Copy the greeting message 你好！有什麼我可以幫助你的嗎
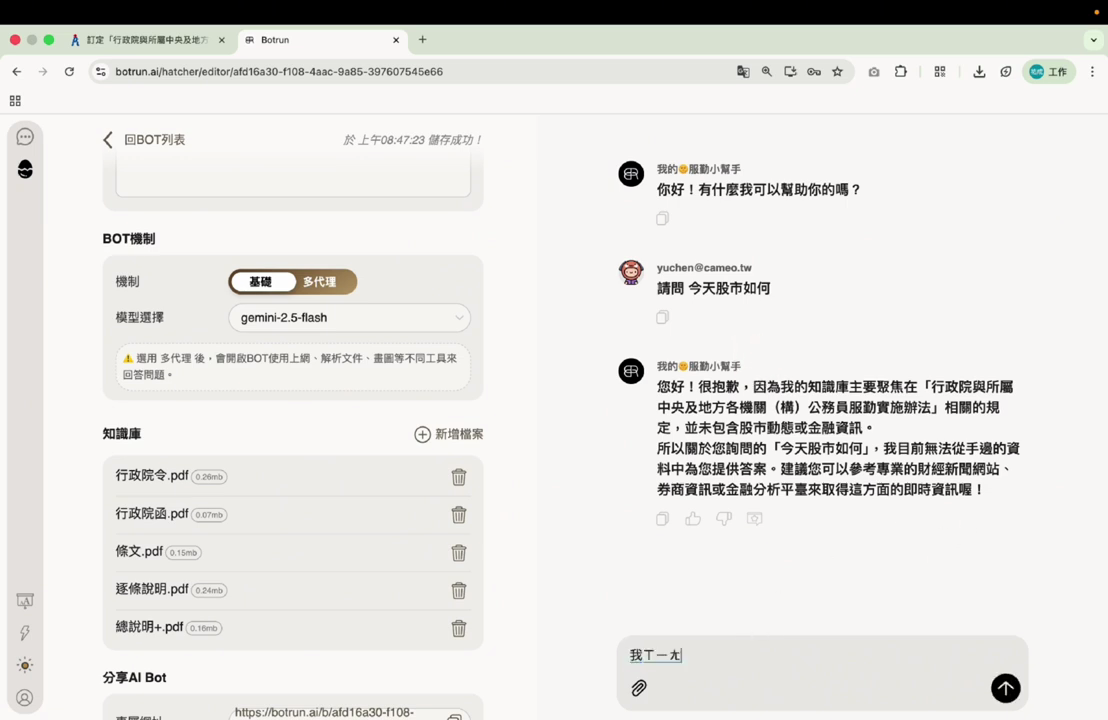1108x720 pixels. pyautogui.click(x=662, y=218)
